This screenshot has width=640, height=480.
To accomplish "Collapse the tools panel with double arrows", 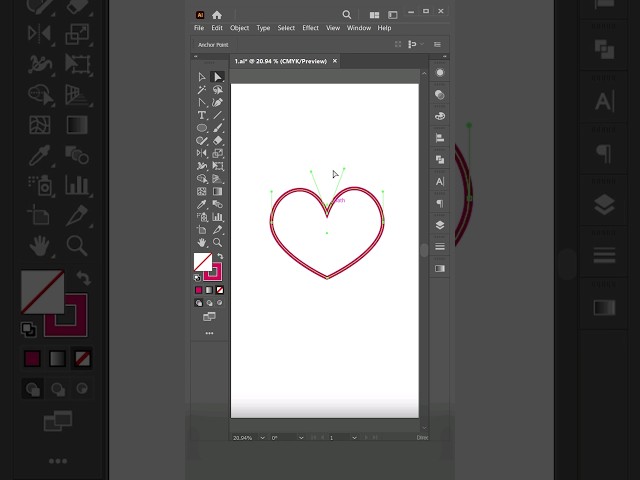I will click(196, 57).
